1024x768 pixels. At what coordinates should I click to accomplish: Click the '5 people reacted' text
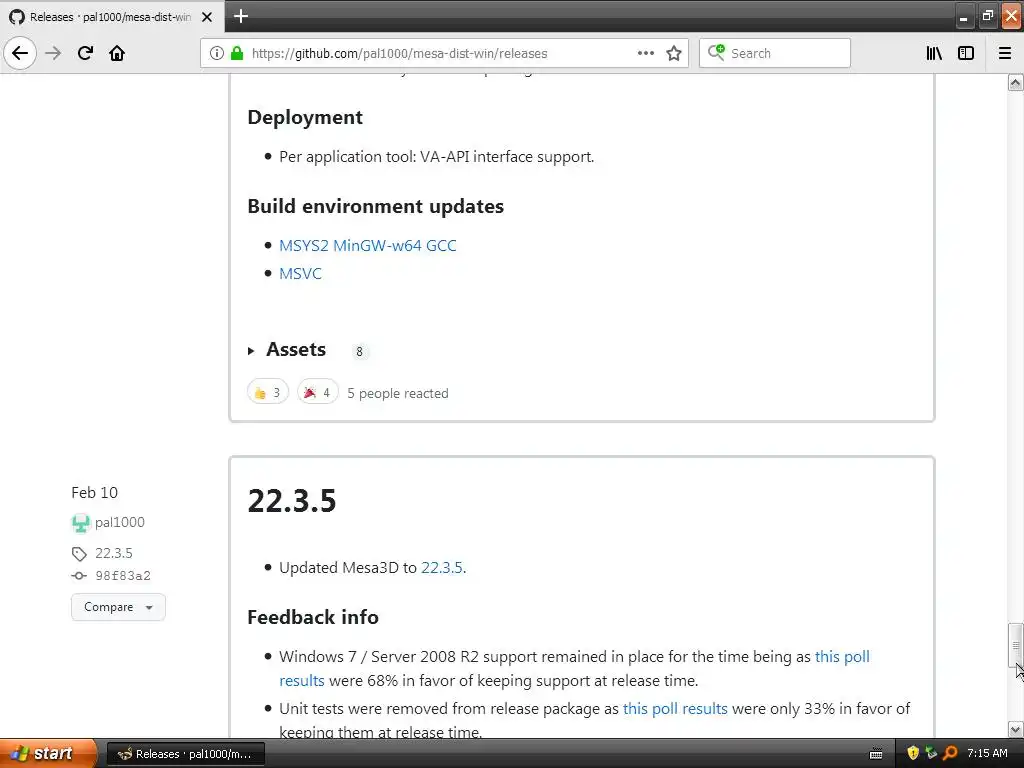pos(398,393)
